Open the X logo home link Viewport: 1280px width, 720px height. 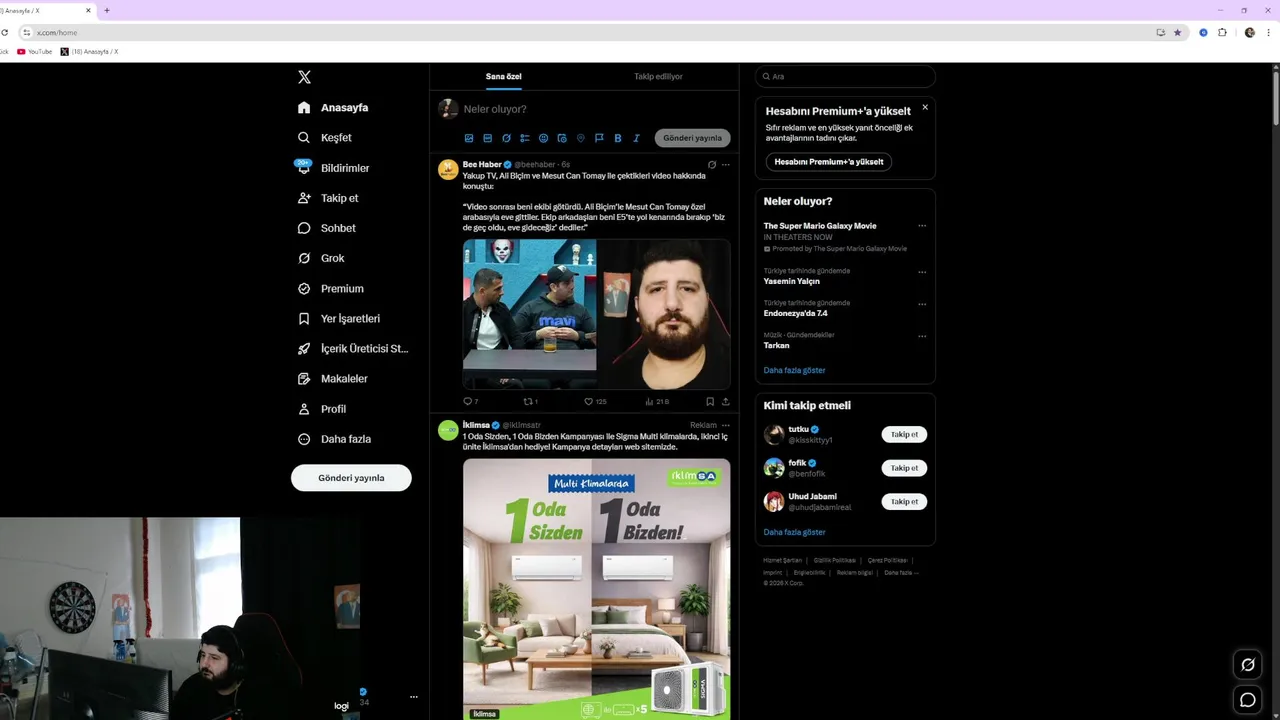304,77
